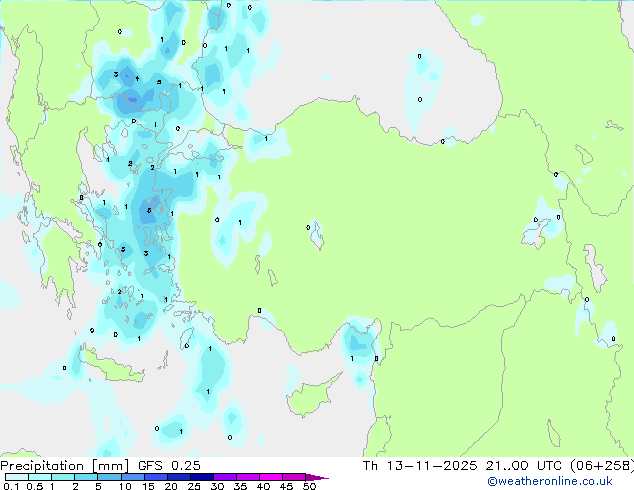Screen dimensions: 634x490
Task: Select the 10–15 mm medium blue legend swatch
Action: 132,477
